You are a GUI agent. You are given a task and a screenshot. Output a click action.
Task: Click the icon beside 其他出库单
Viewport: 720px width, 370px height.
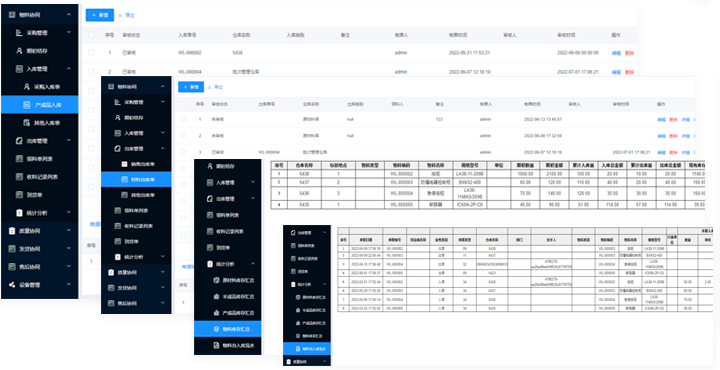point(124,195)
